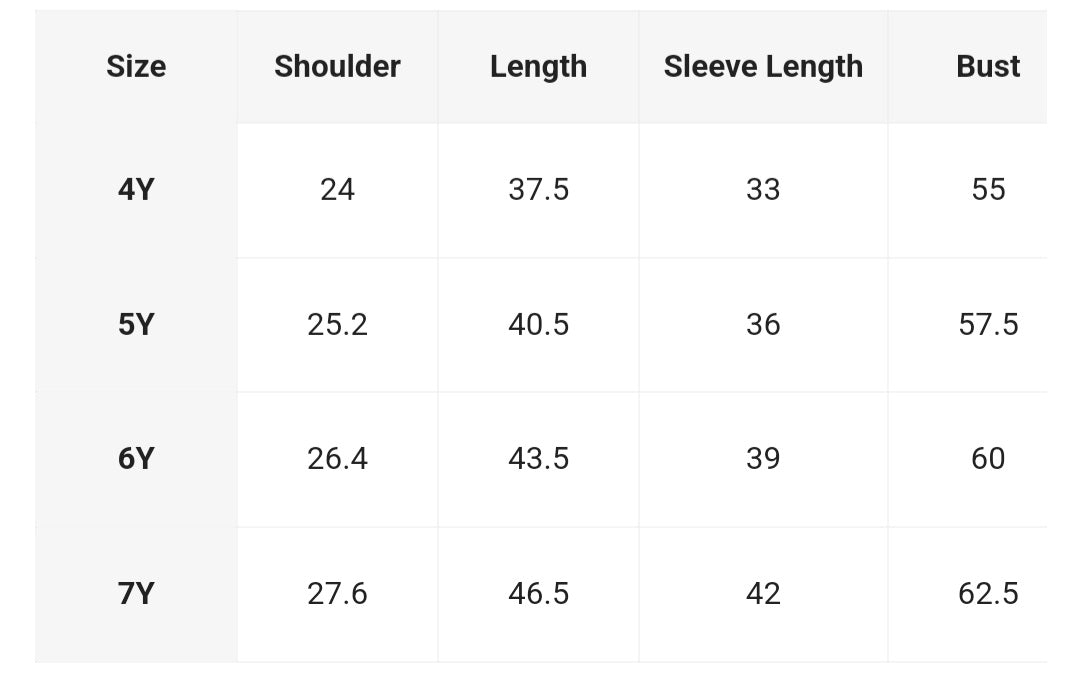This screenshot has width=1080, height=676.
Task: Click the 37.5 length cell
Action: point(538,189)
